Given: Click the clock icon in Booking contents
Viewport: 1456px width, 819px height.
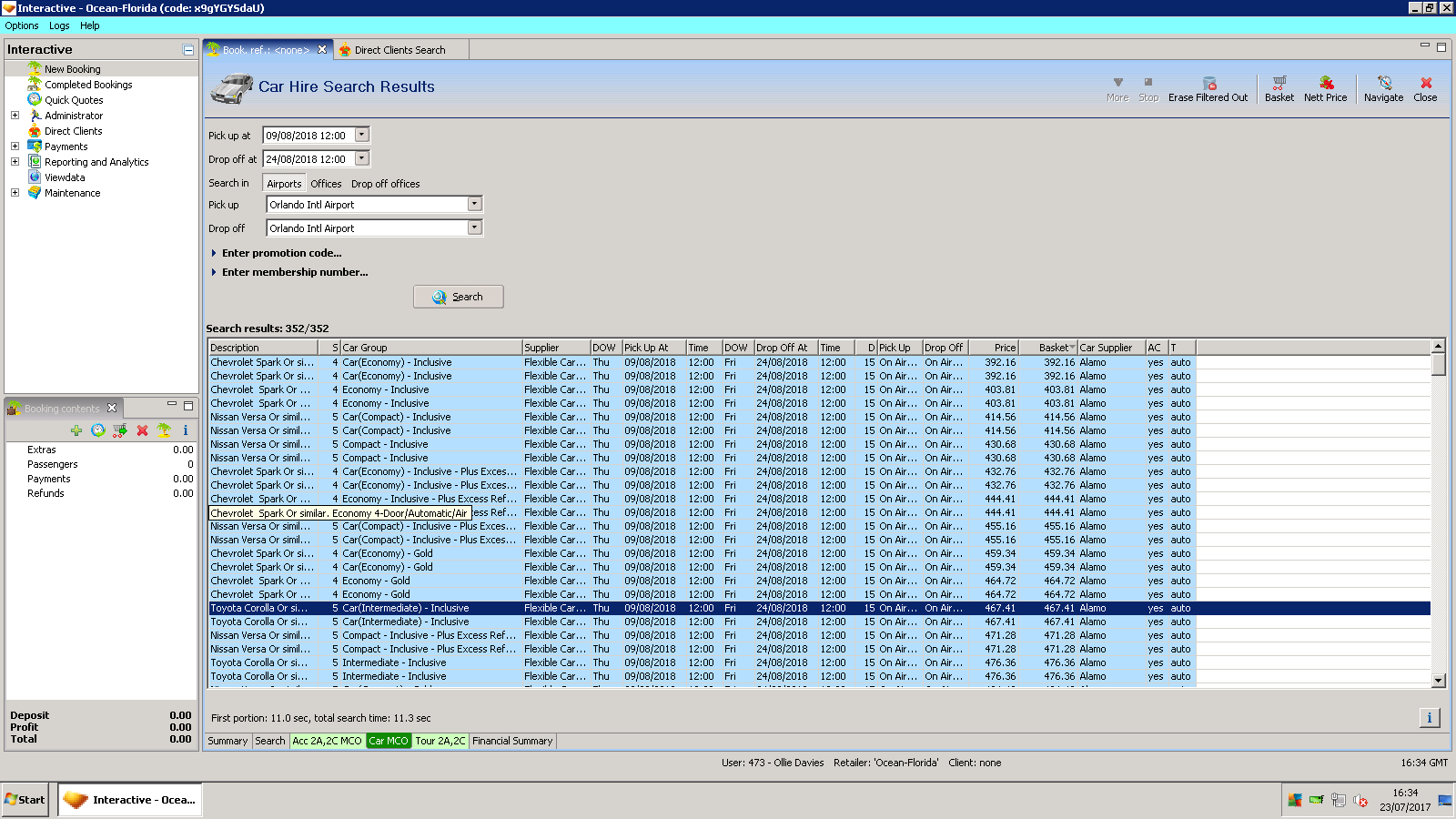Looking at the screenshot, I should (x=98, y=430).
